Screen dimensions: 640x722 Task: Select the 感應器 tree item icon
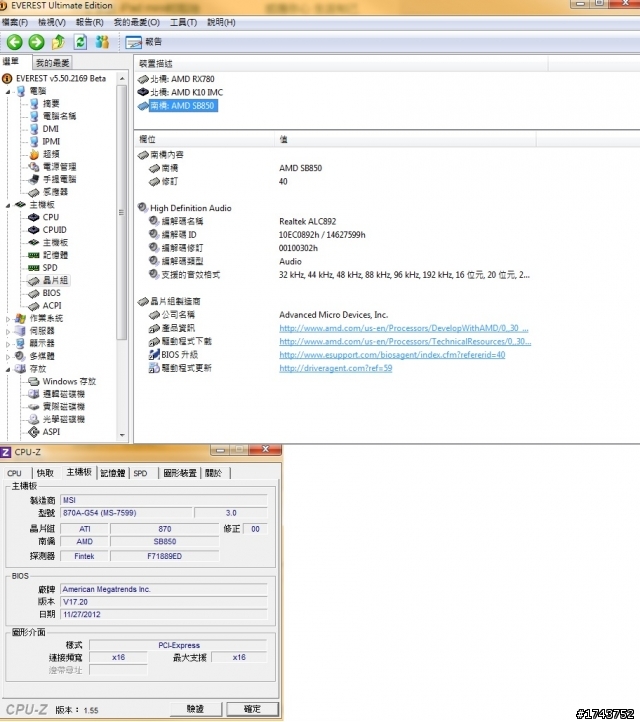click(x=34, y=192)
